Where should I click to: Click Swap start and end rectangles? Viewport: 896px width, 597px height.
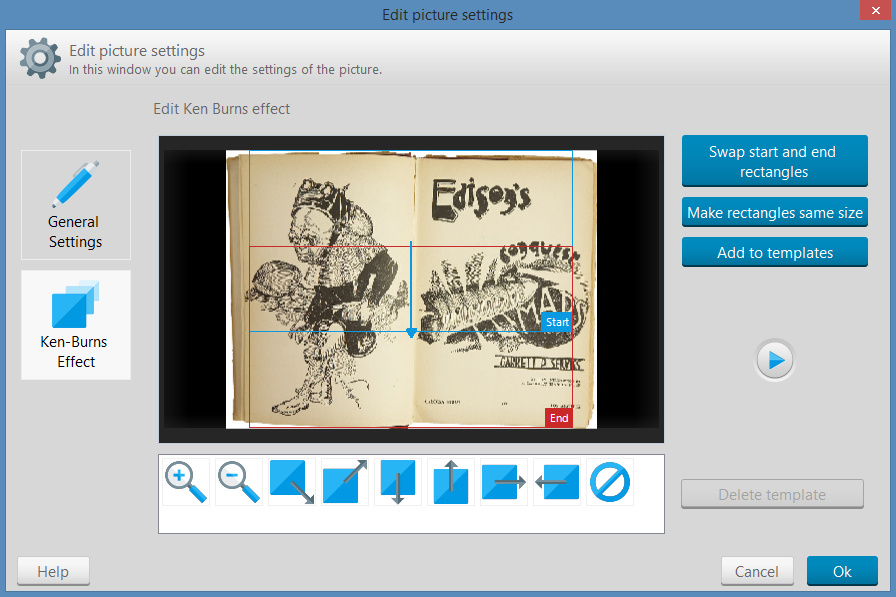tap(774, 162)
